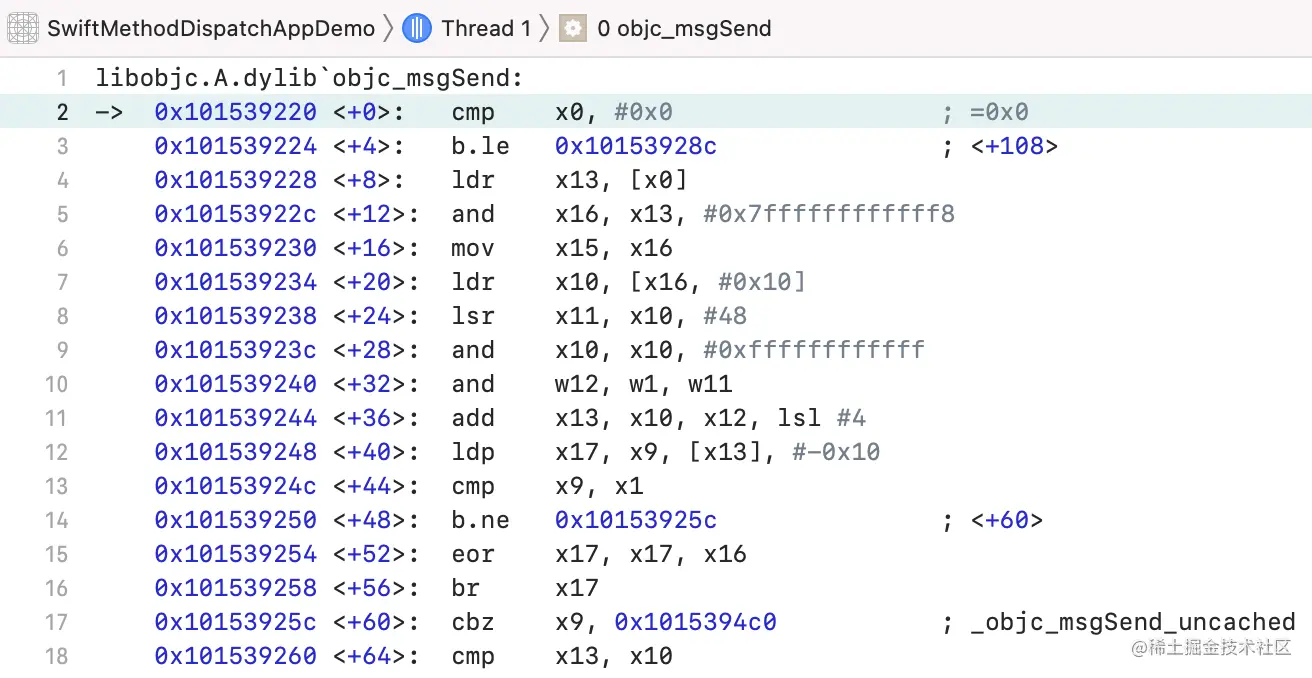
Task: Click the current instruction arrow indicator
Action: click(109, 112)
